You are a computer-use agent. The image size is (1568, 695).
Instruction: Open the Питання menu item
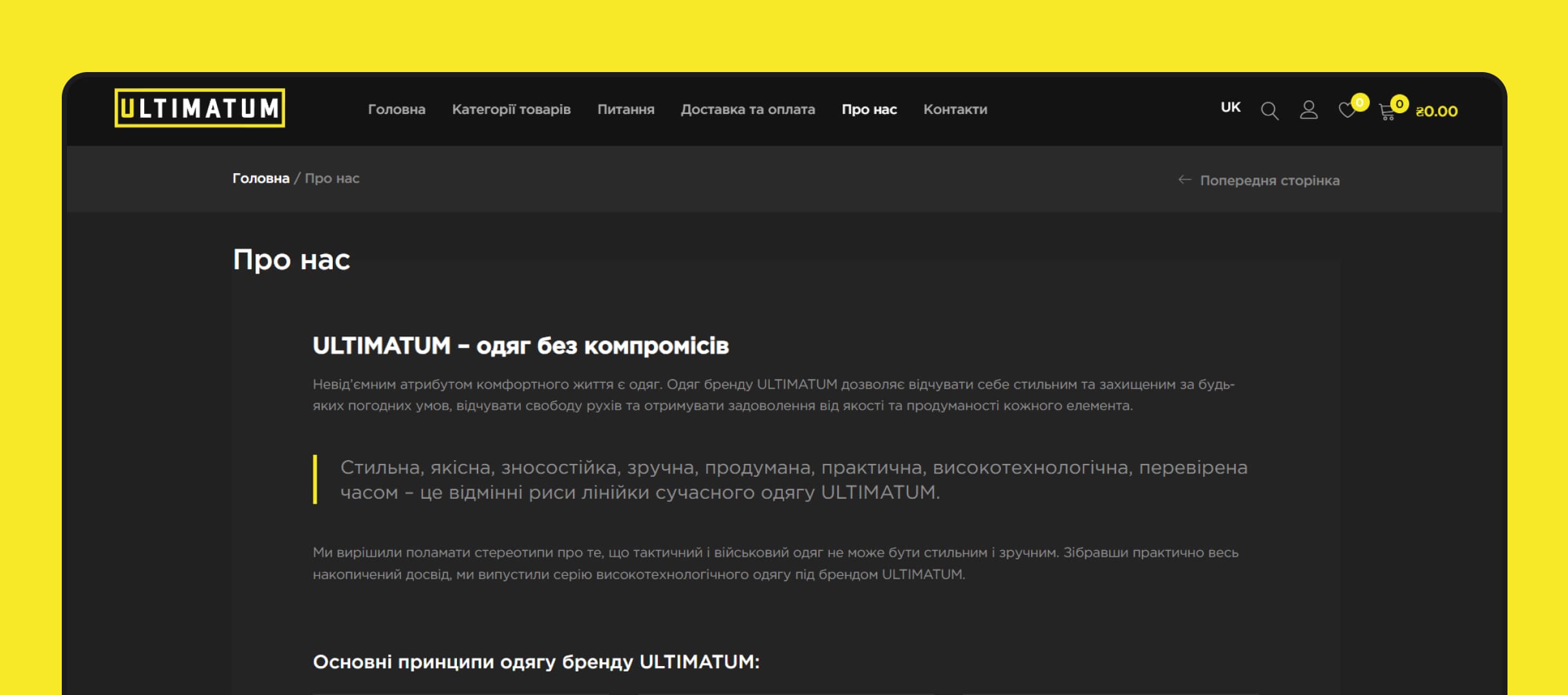point(626,109)
